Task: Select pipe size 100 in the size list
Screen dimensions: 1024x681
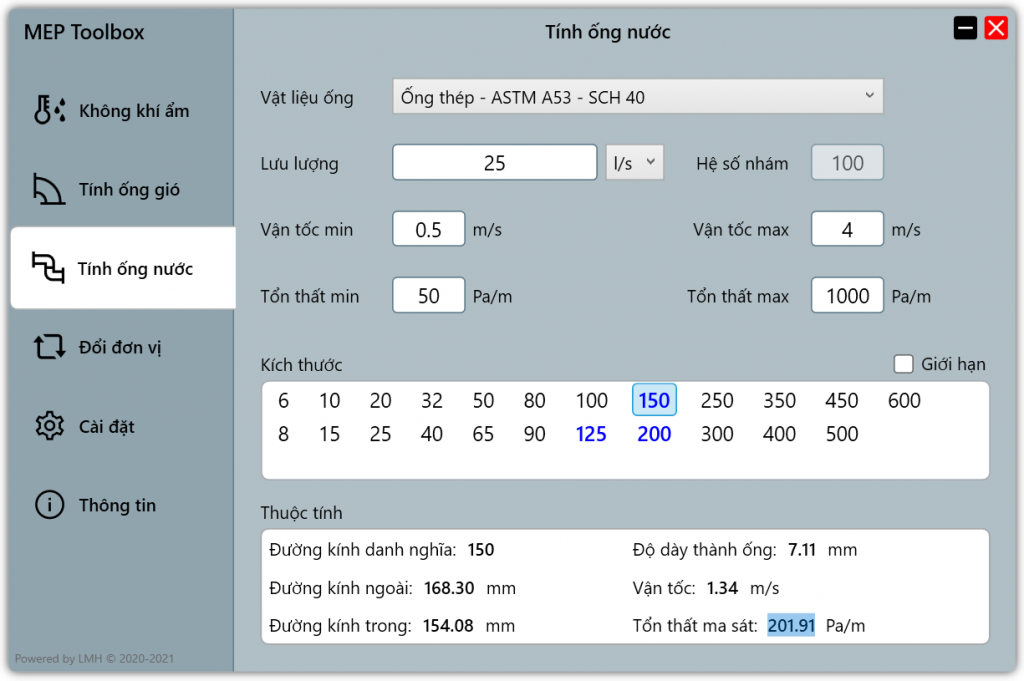Action: (x=592, y=400)
